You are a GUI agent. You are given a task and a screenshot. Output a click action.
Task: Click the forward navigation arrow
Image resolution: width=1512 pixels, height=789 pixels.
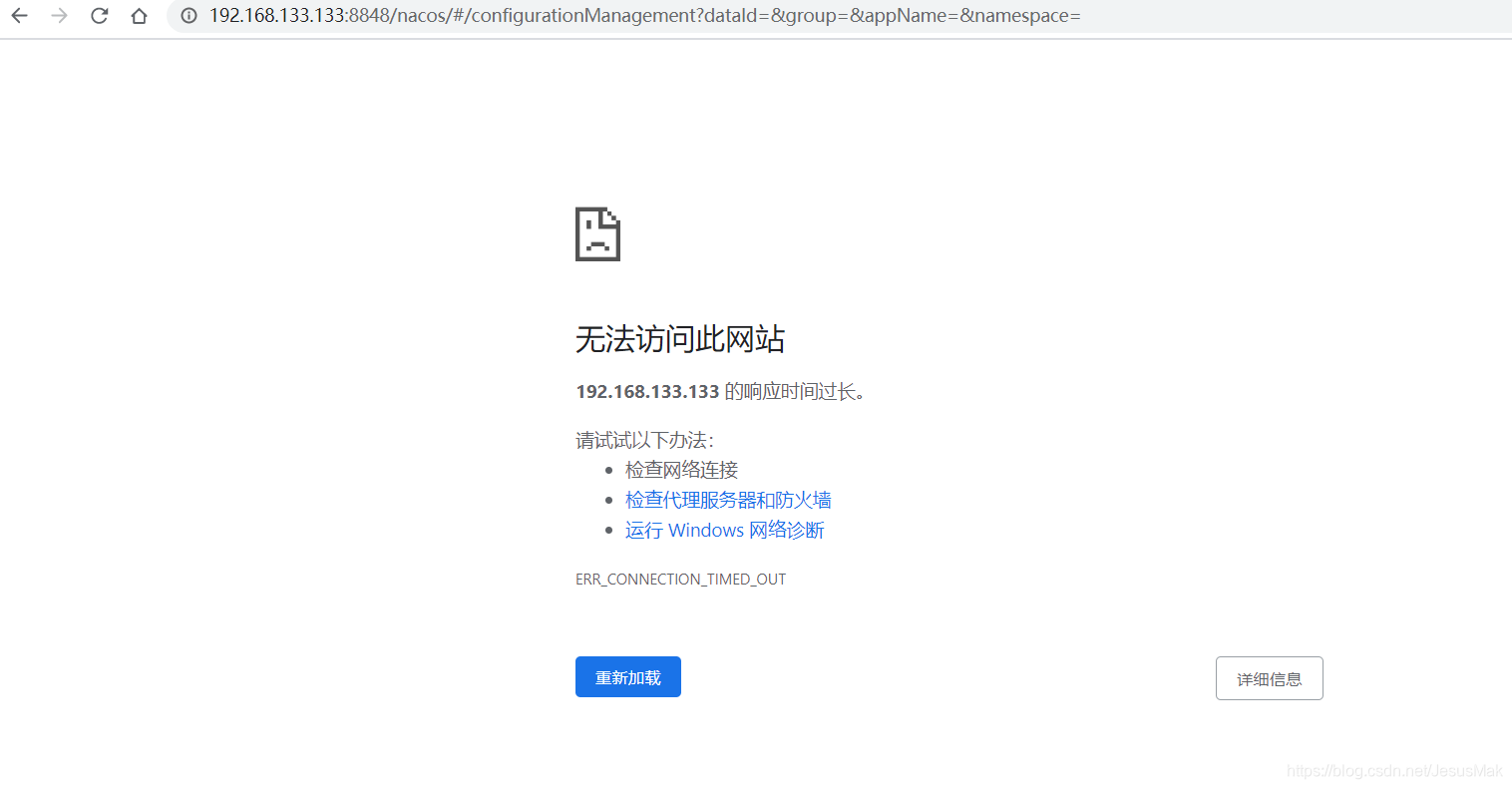pyautogui.click(x=59, y=16)
